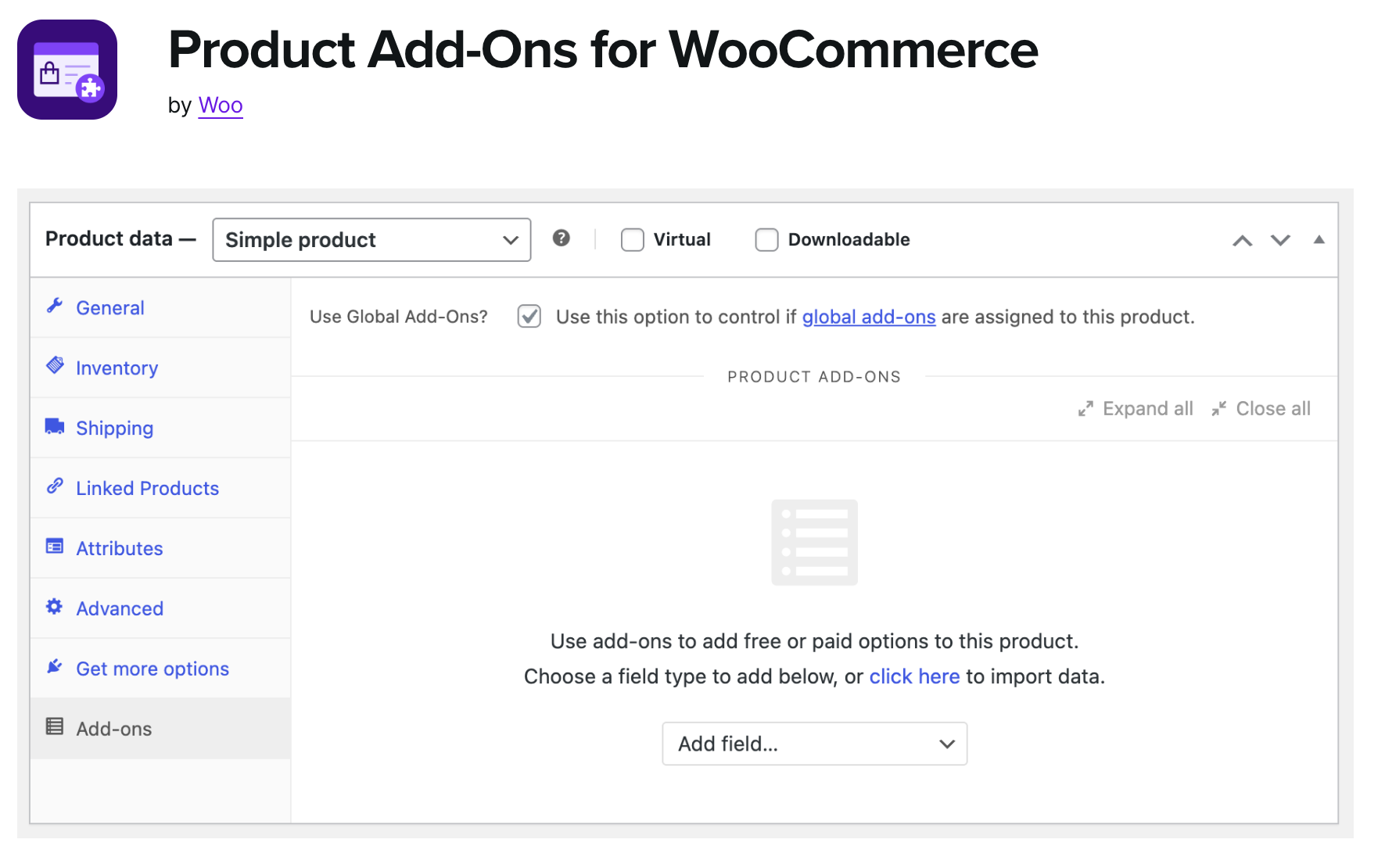Image resolution: width=1385 pixels, height=868 pixels.
Task: Click the Shipping truck icon
Action: coord(55,426)
